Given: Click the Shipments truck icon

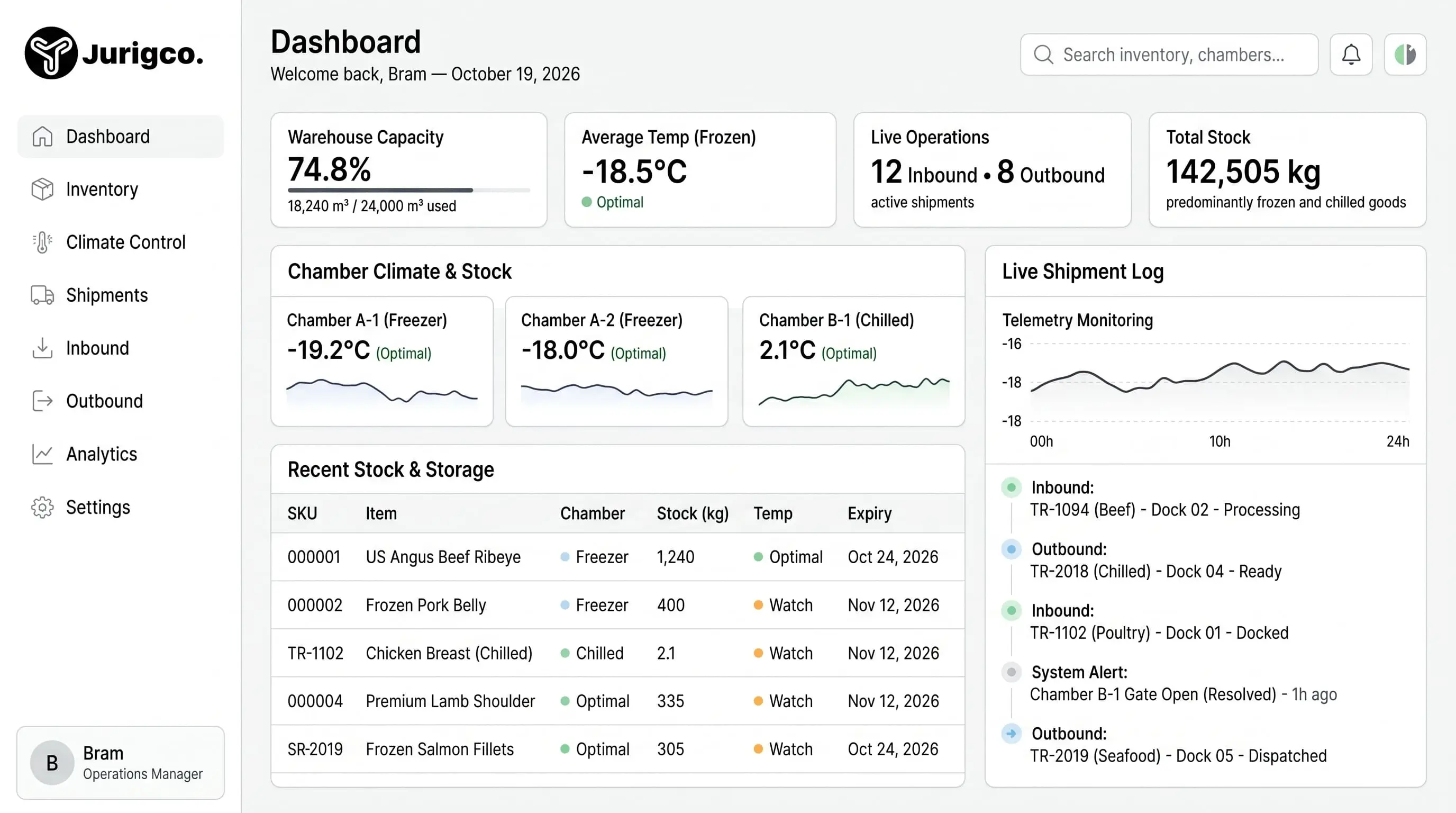Looking at the screenshot, I should coord(42,295).
